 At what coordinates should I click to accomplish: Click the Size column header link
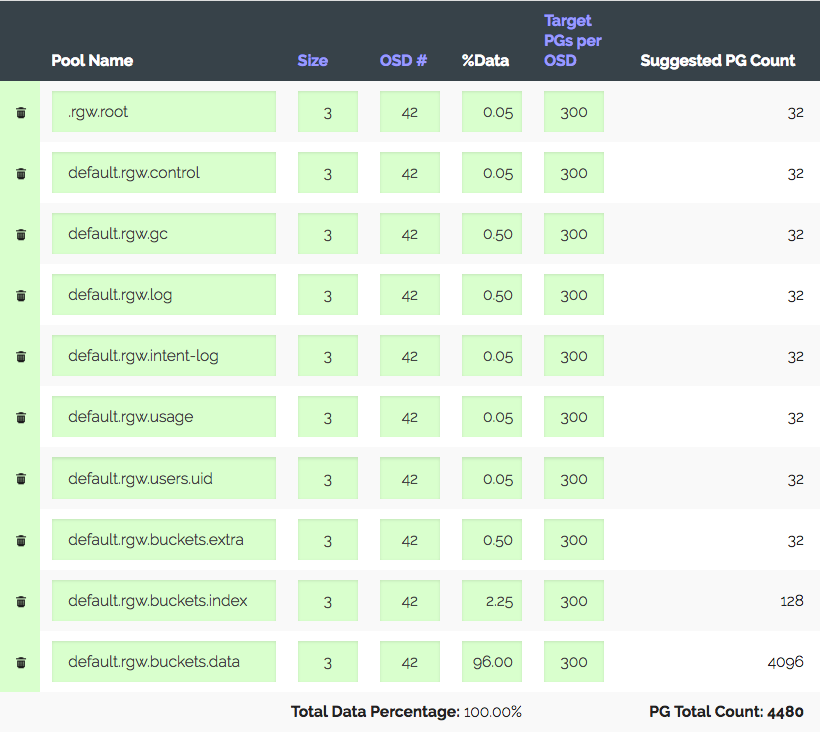click(312, 60)
